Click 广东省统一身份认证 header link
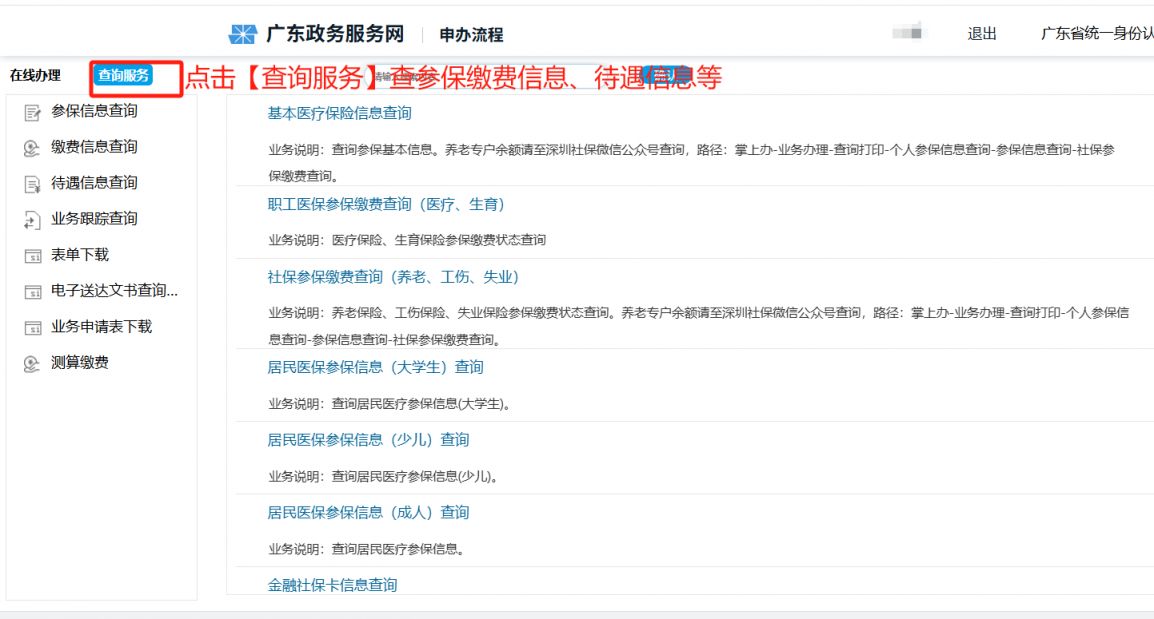The image size is (1154, 619). pyautogui.click(x=1096, y=34)
